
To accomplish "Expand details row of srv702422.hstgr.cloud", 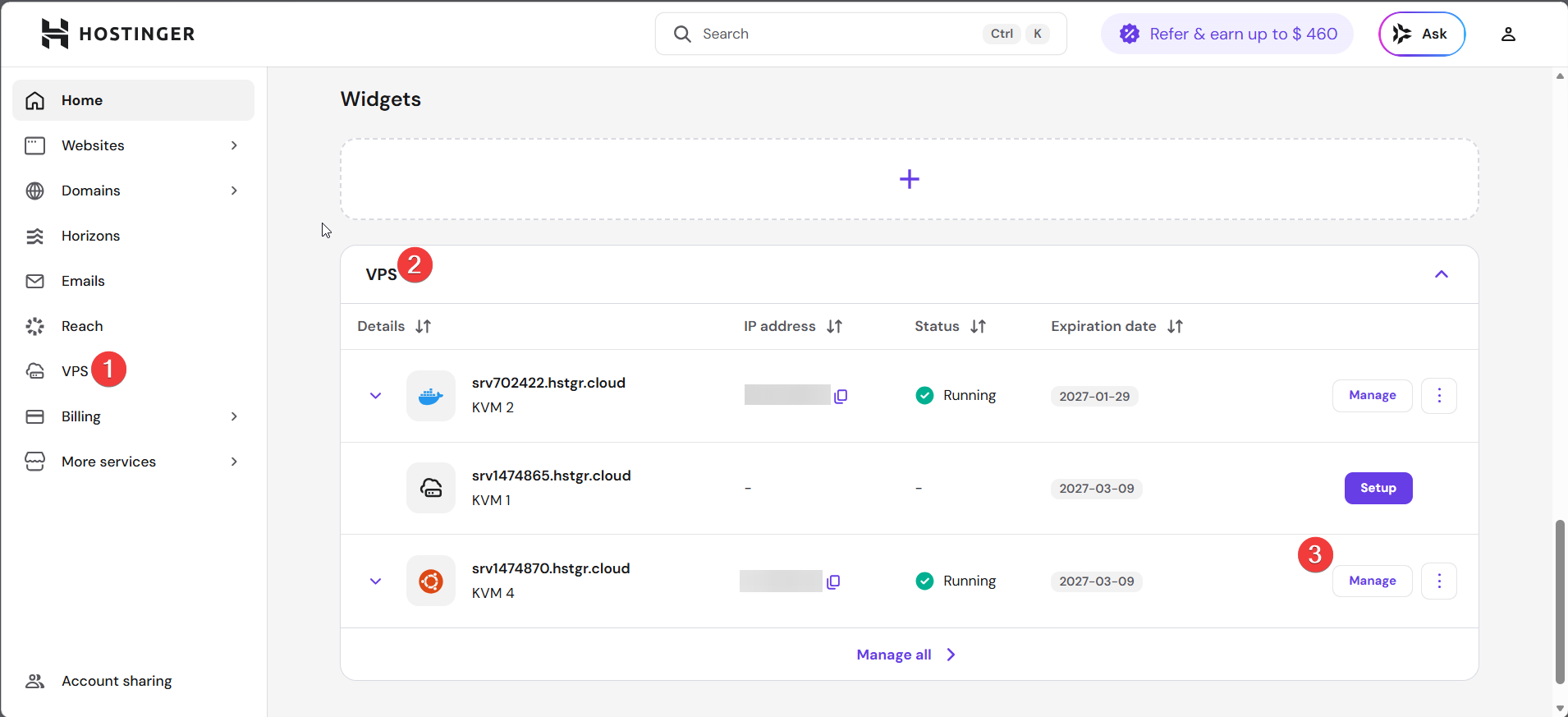I will (x=375, y=396).
